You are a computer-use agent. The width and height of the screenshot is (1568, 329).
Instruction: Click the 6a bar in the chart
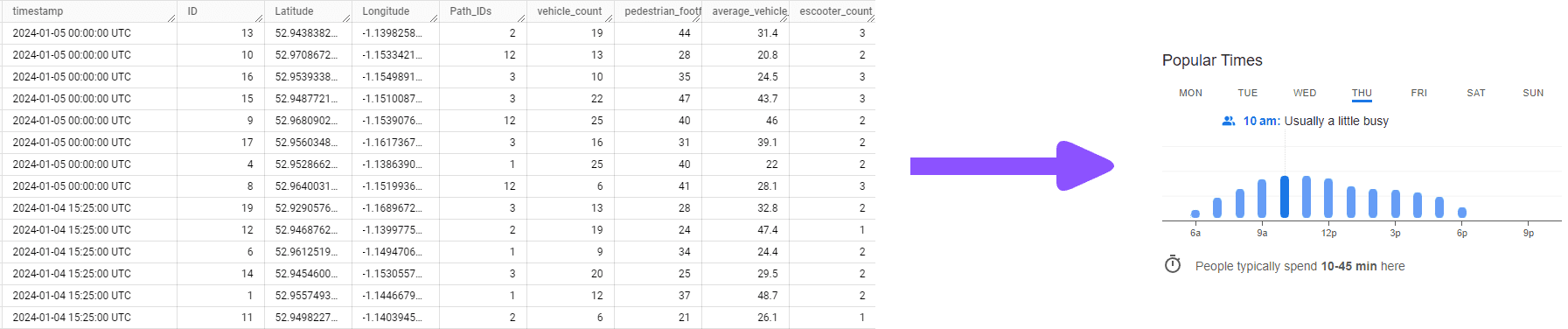coord(1195,213)
